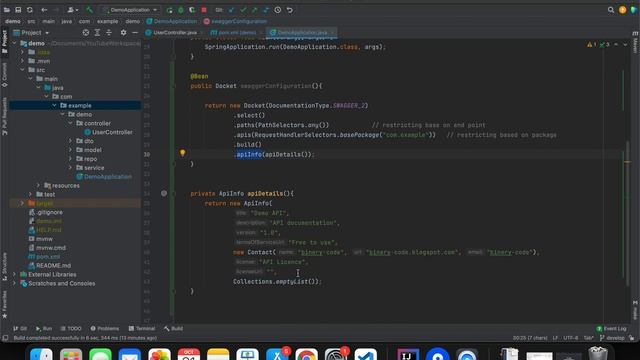This screenshot has height=360, width=640.
Task: Open the Event Log
Action: click(x=611, y=329)
